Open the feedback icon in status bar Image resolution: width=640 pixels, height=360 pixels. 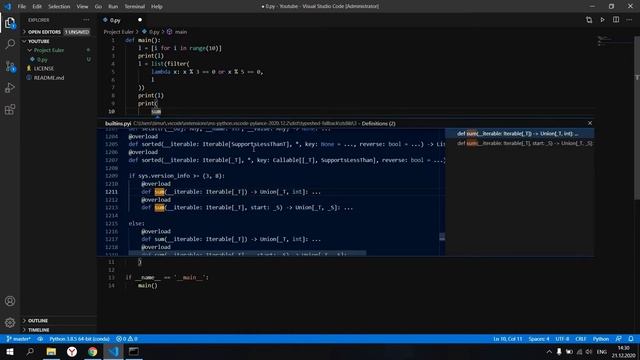coord(619,339)
